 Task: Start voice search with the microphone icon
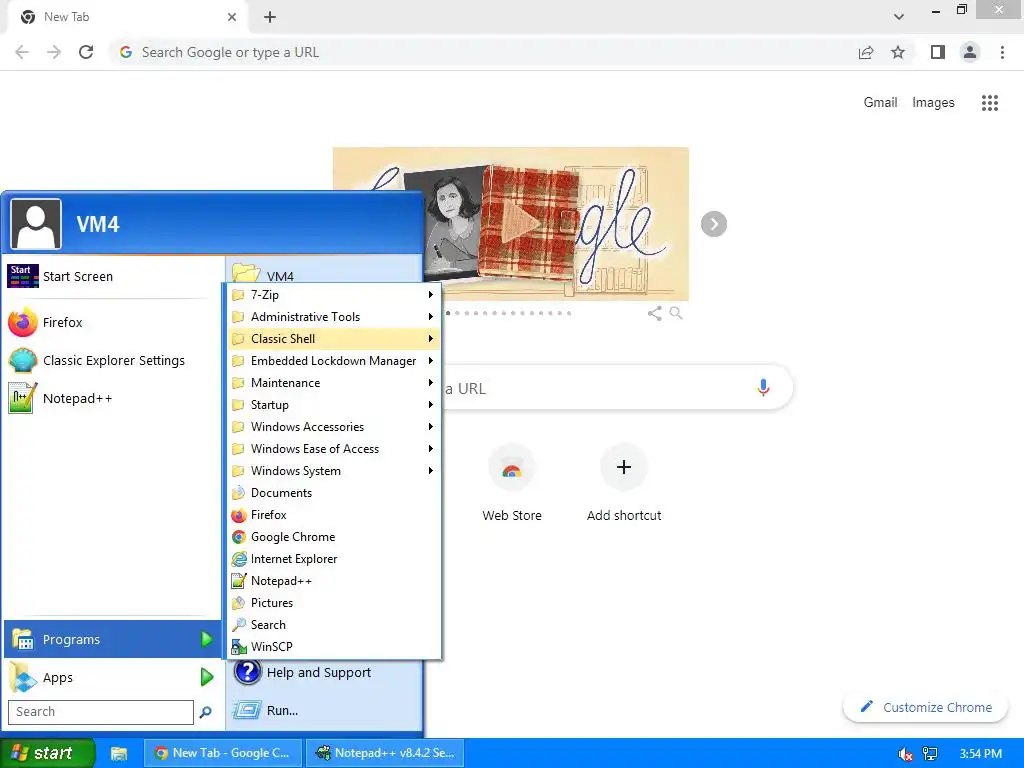763,388
